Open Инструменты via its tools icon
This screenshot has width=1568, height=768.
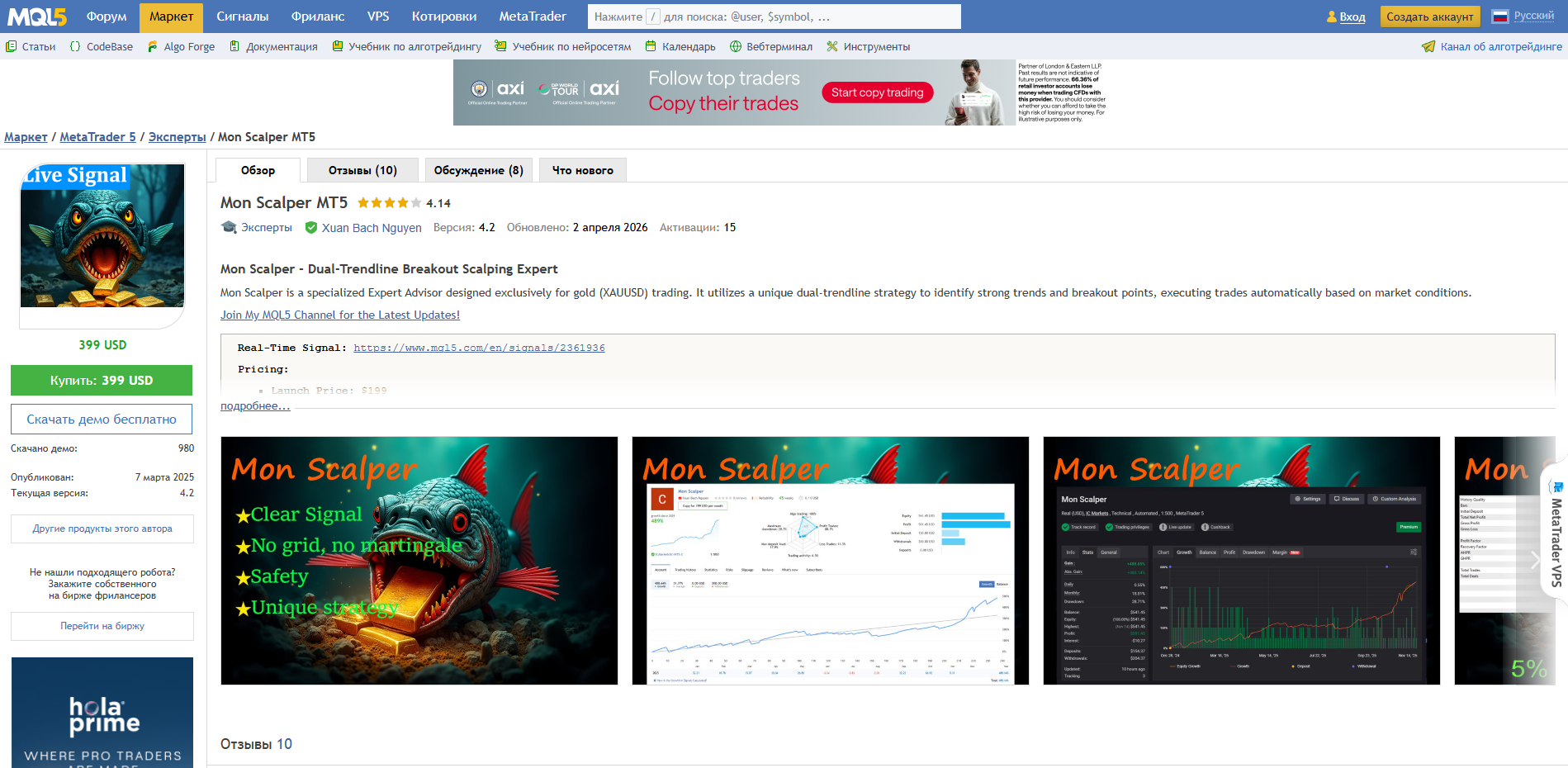point(832,47)
